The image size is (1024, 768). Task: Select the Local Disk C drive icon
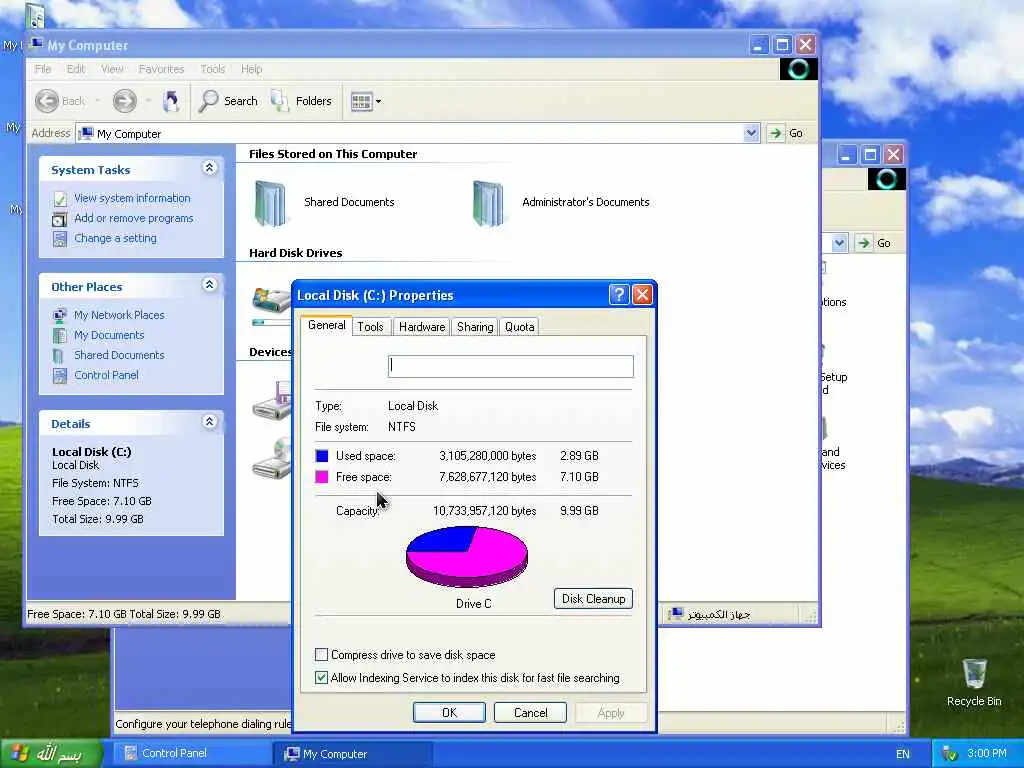point(272,301)
